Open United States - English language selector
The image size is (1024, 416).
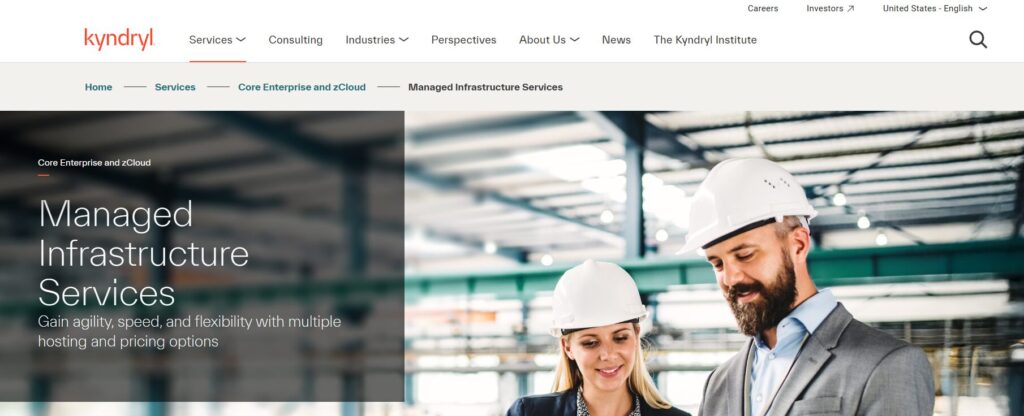point(935,8)
